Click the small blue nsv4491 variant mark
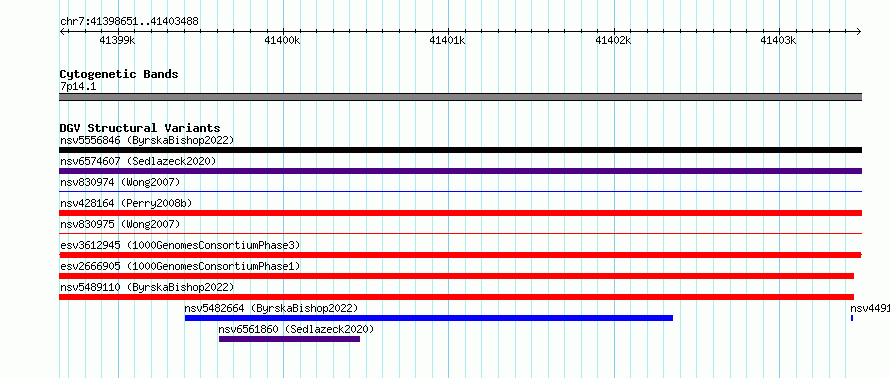 click(x=851, y=318)
